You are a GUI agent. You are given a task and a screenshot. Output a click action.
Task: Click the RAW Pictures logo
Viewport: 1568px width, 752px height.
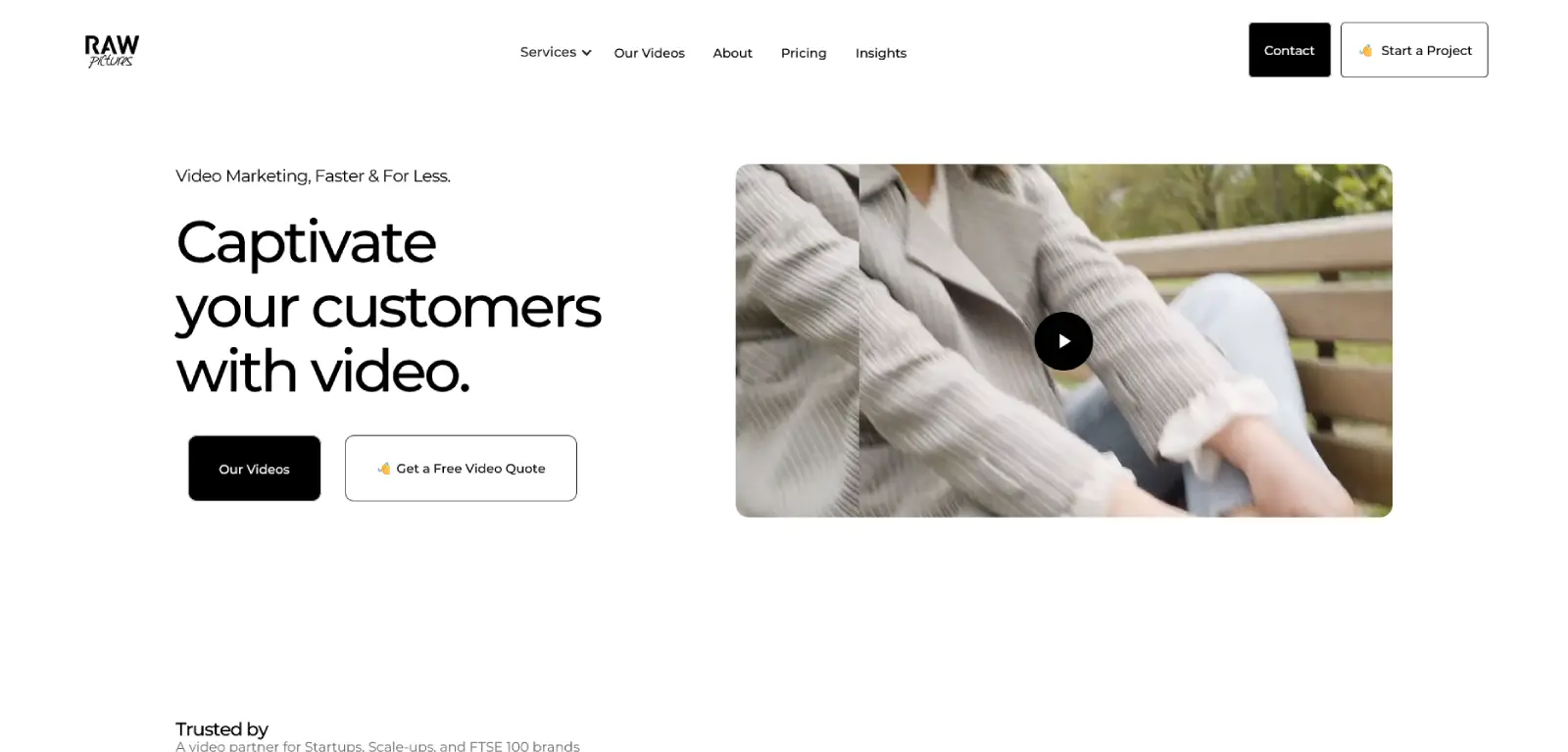click(112, 51)
